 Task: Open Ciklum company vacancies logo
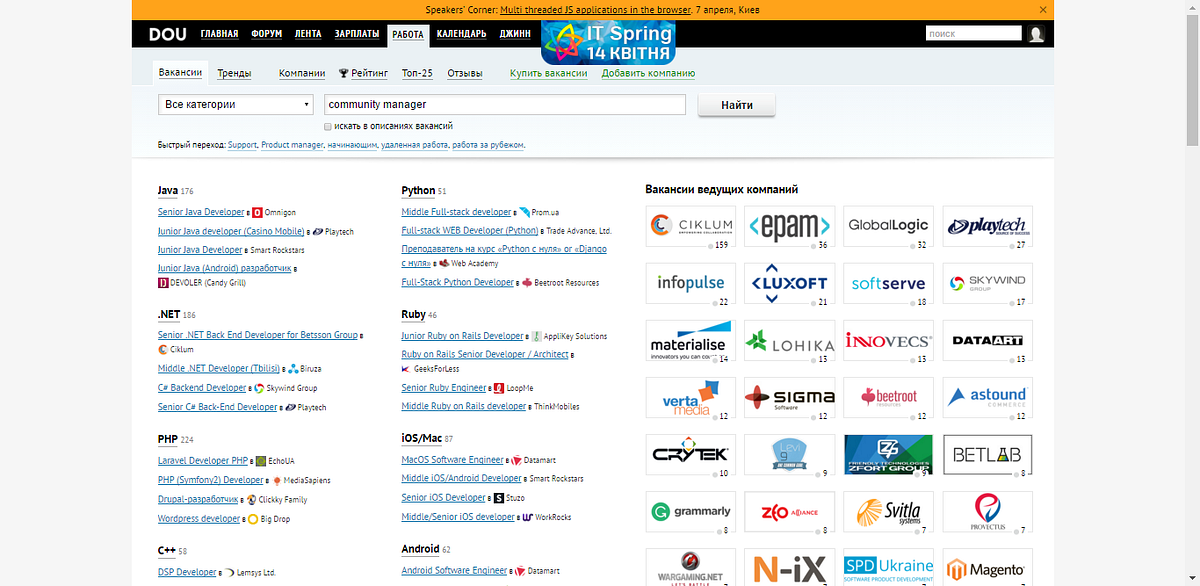691,227
